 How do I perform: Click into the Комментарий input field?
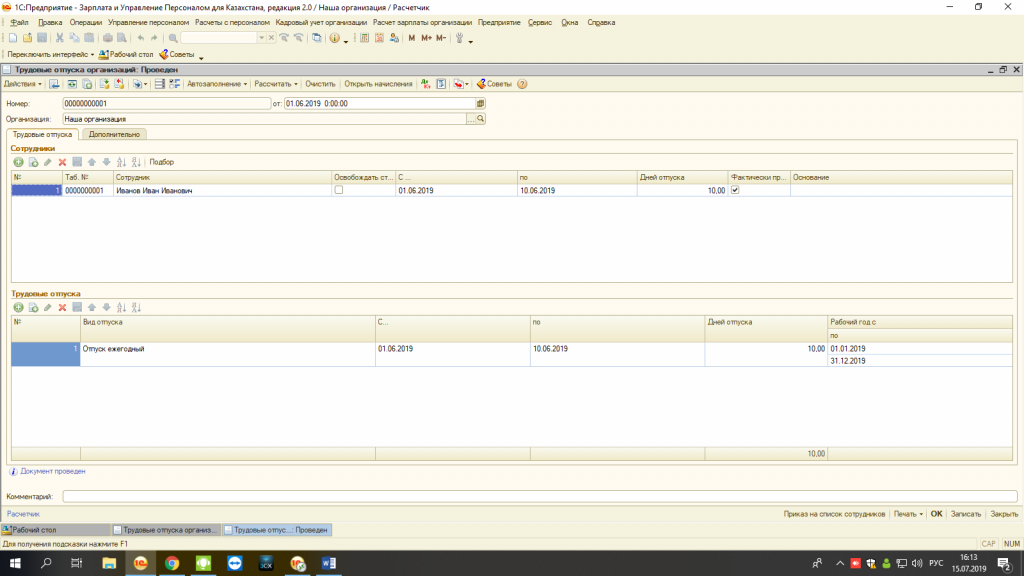point(540,496)
